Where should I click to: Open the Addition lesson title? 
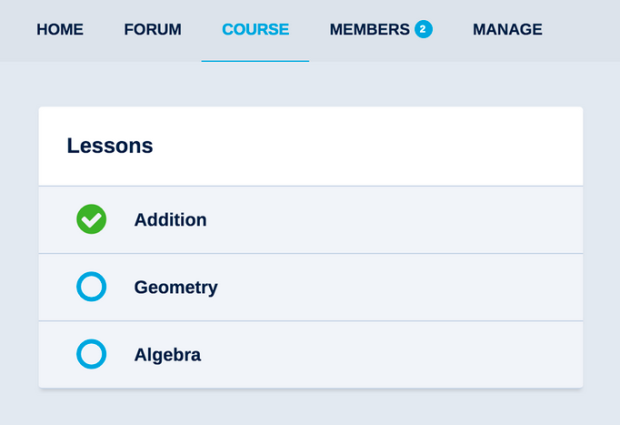170,220
